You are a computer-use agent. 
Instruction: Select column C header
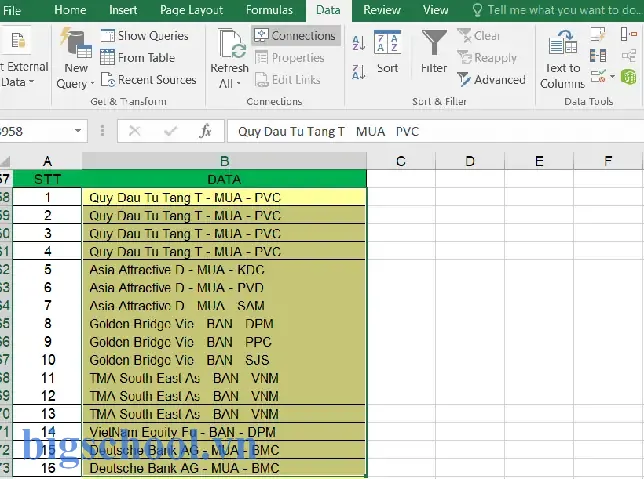point(401,161)
